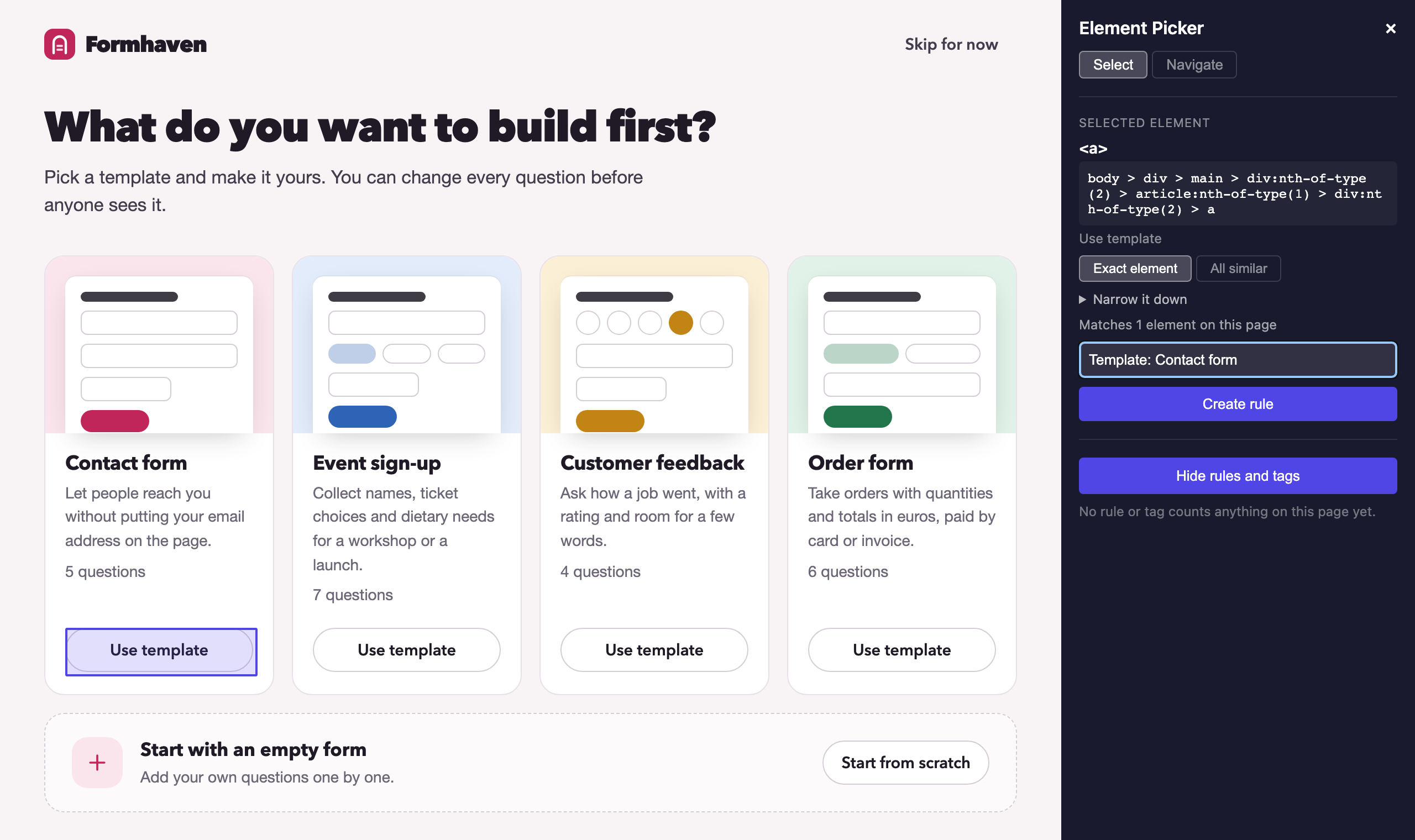
Task: Click the rule name input field
Action: [1238, 359]
